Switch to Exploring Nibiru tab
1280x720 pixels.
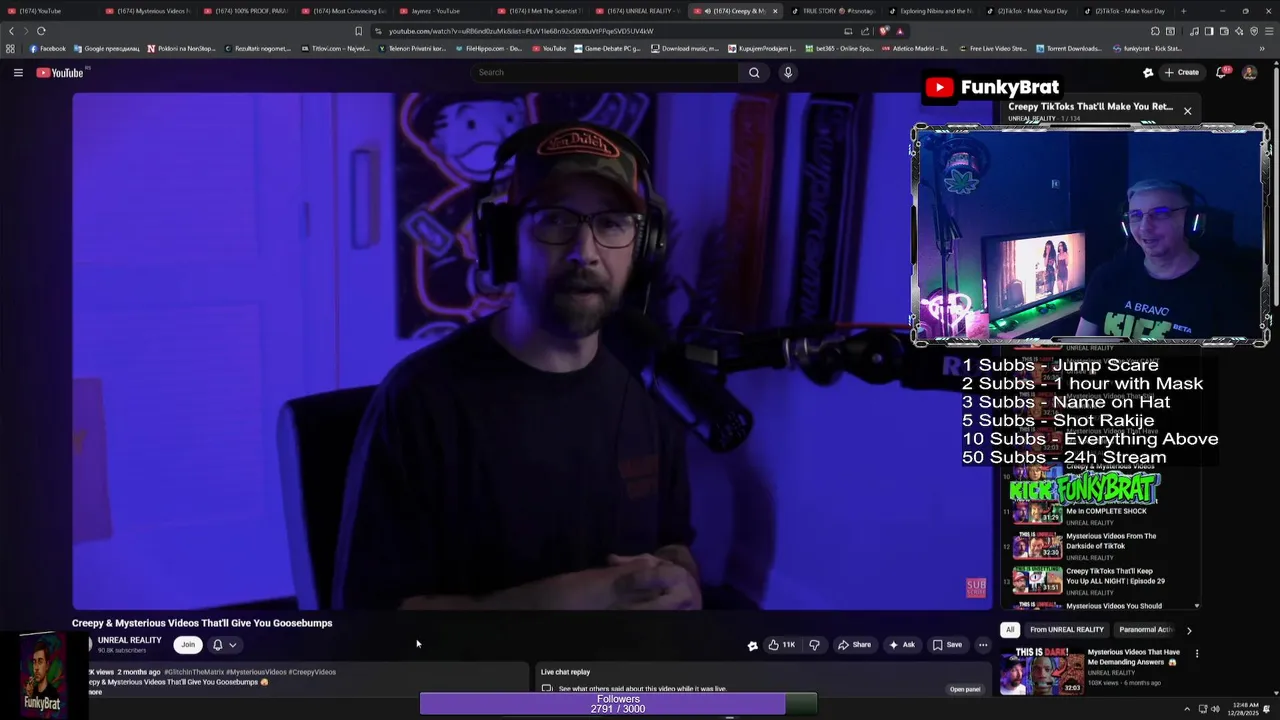931,11
